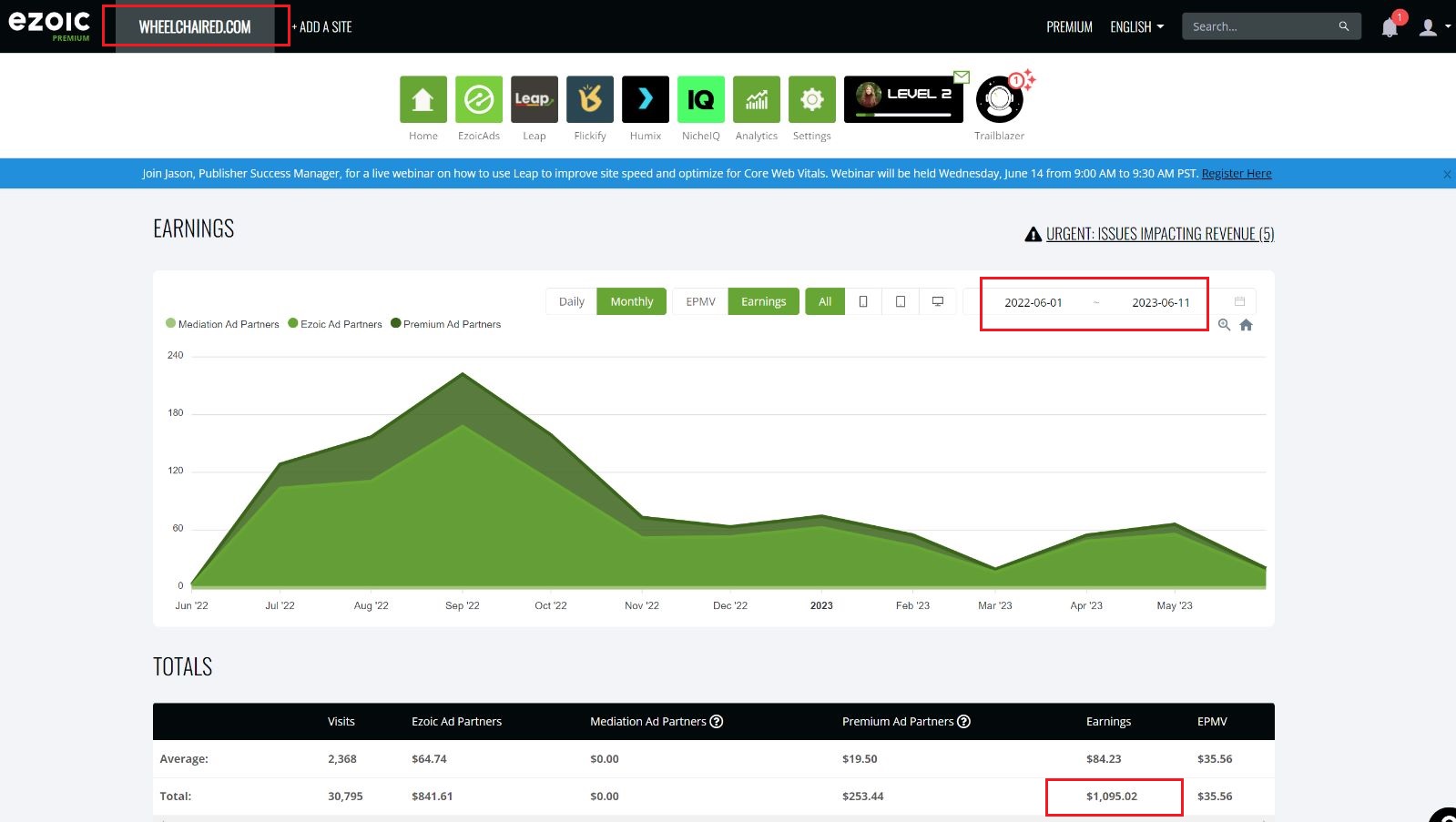Filter chart by desktop devices
This screenshot has height=822, width=1456.
938,301
